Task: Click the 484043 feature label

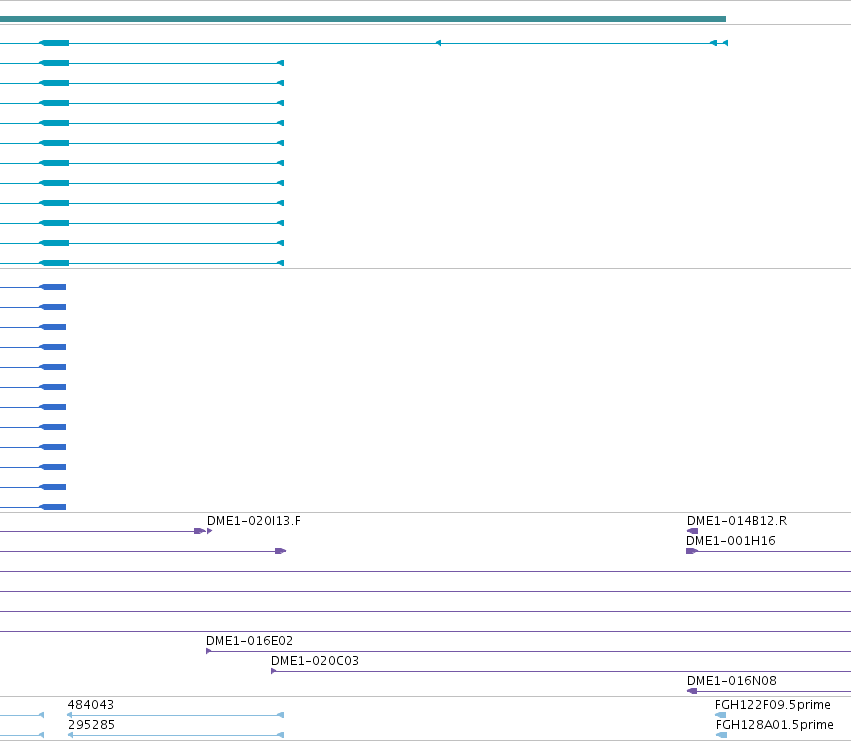Action: tap(91, 705)
